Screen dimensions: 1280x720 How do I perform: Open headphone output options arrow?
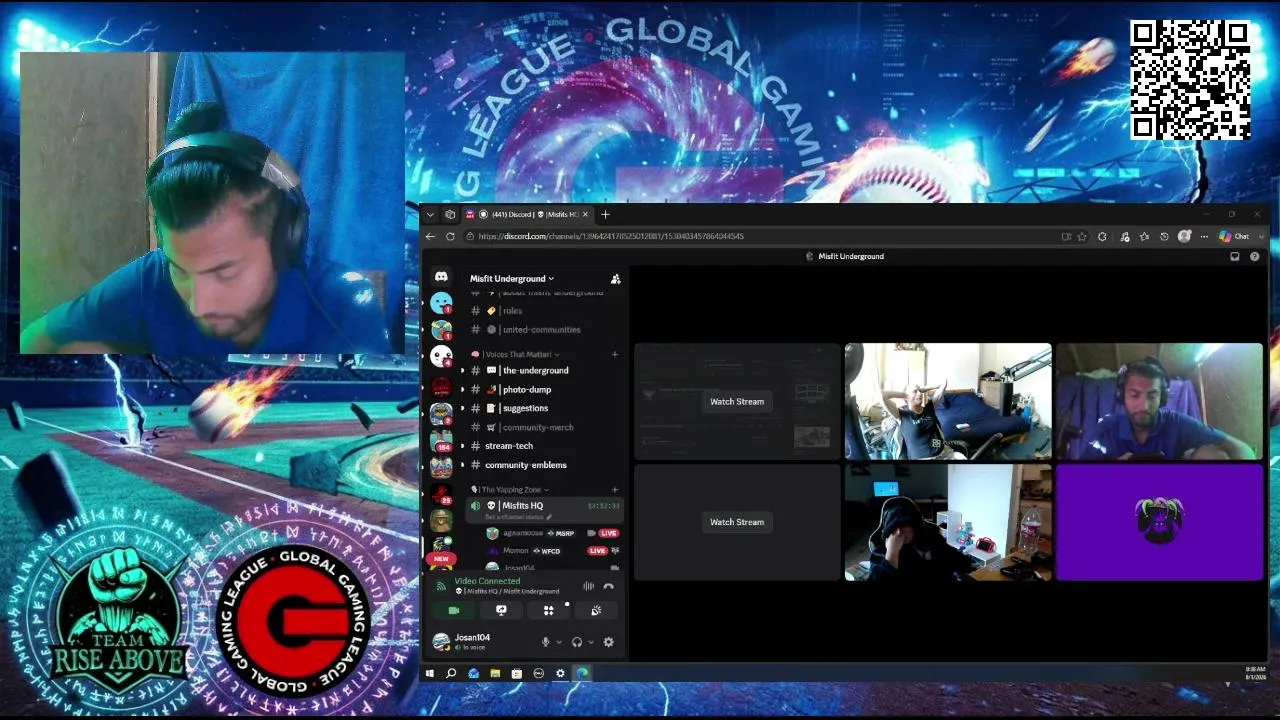[590, 642]
